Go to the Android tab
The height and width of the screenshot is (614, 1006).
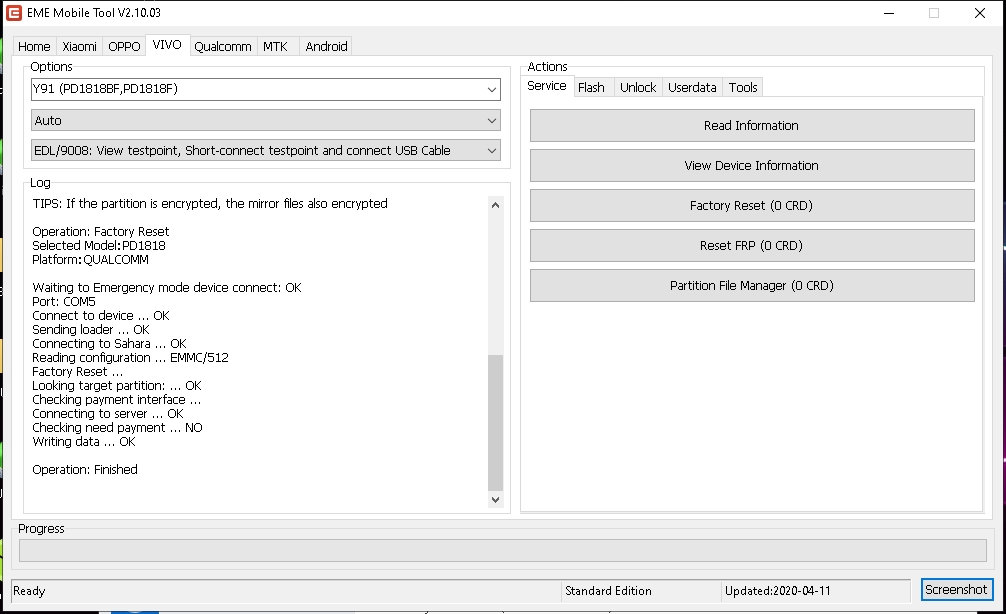tap(326, 46)
